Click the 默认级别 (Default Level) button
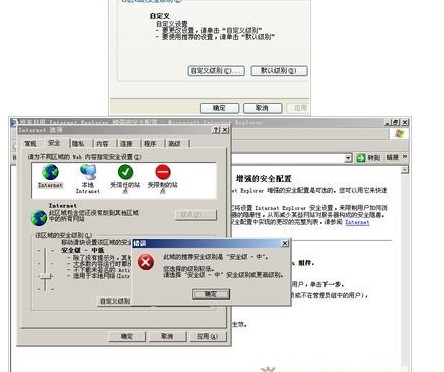This screenshot has width=444, height=372. (279, 71)
